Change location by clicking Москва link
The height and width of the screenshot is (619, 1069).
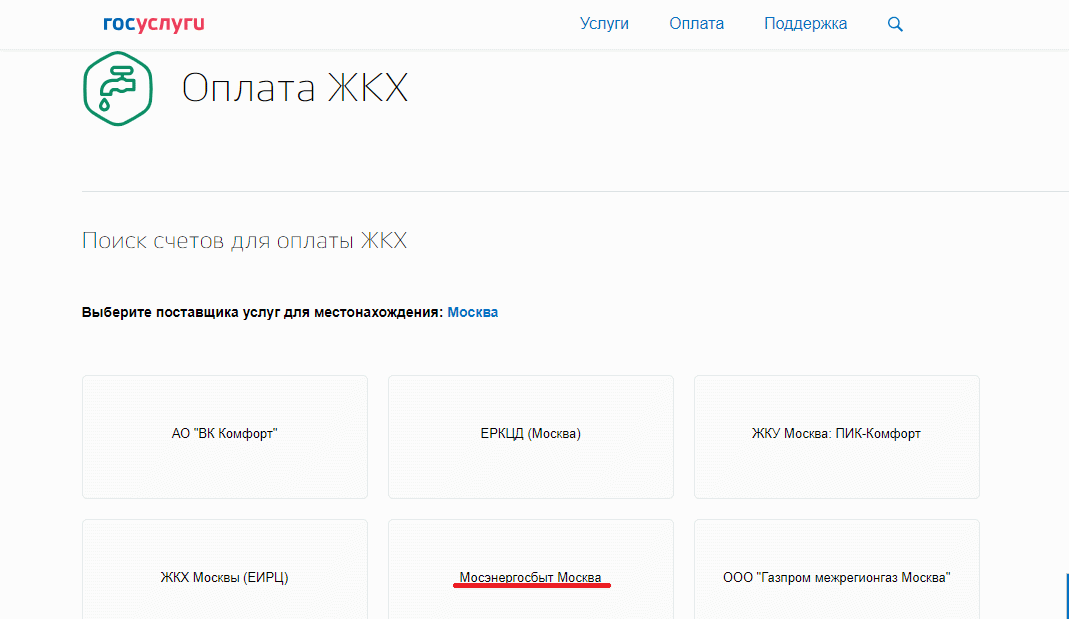pyautogui.click(x=472, y=312)
